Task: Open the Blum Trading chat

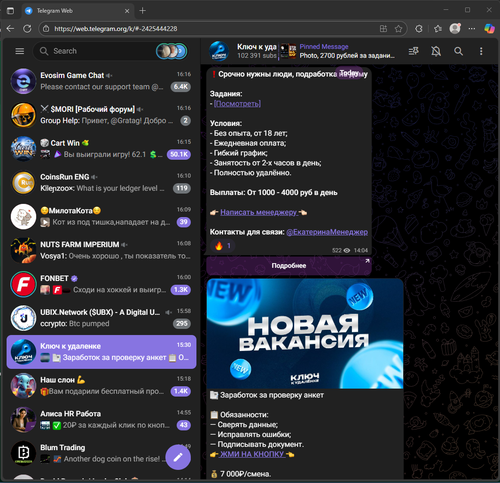Action: (x=101, y=454)
